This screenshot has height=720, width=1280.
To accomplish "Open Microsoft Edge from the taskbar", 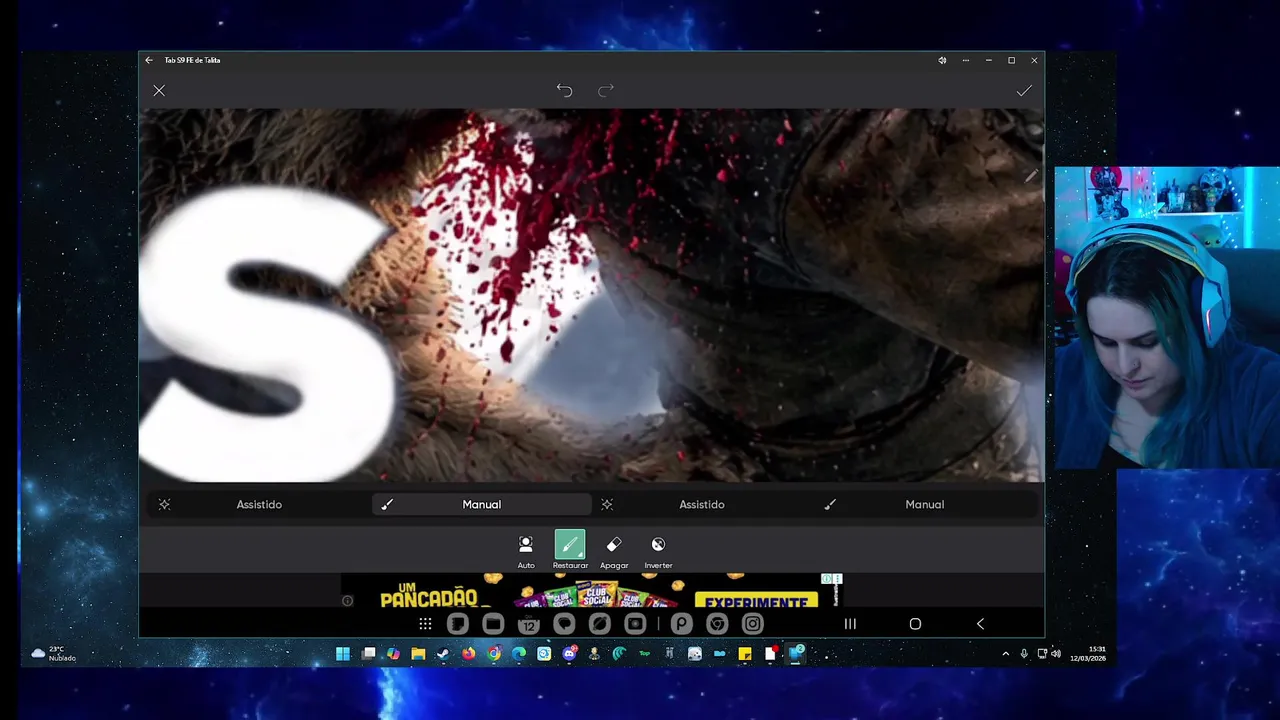I will [519, 654].
